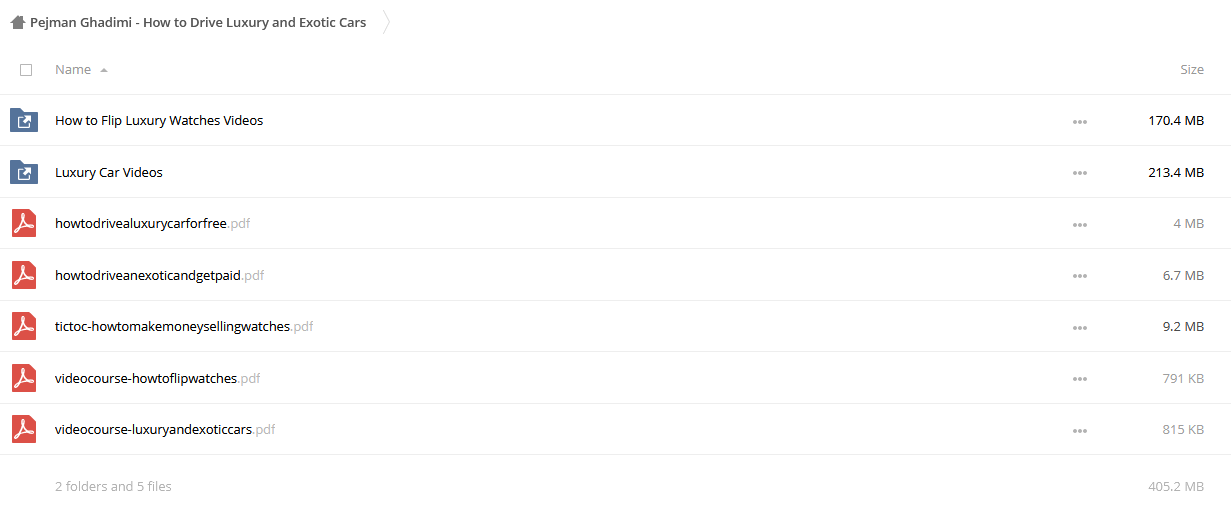Click the PDF icon for videocourse-luxuryandexoticcars

24,429
